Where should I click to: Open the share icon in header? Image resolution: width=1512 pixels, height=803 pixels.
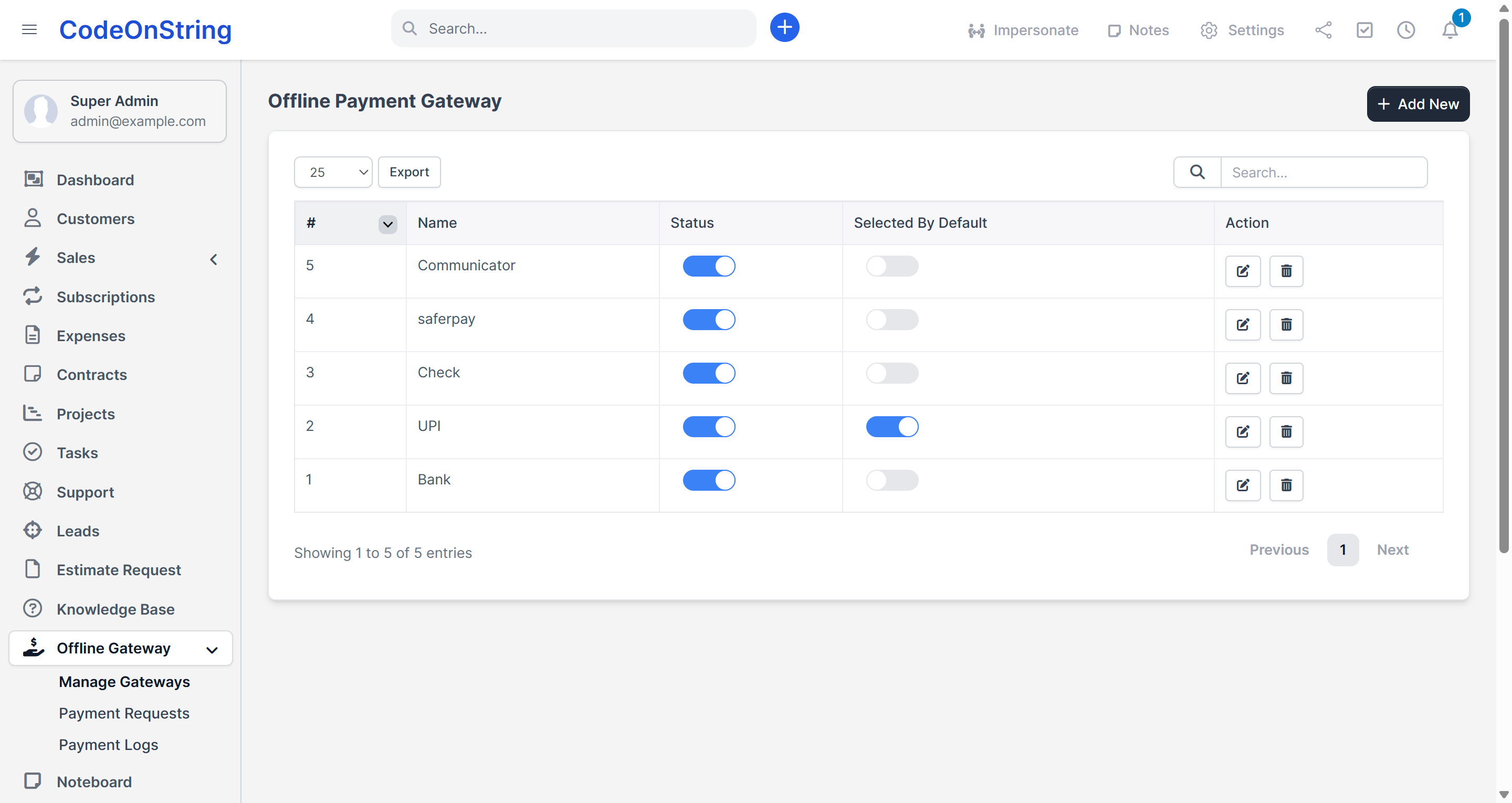tap(1323, 30)
